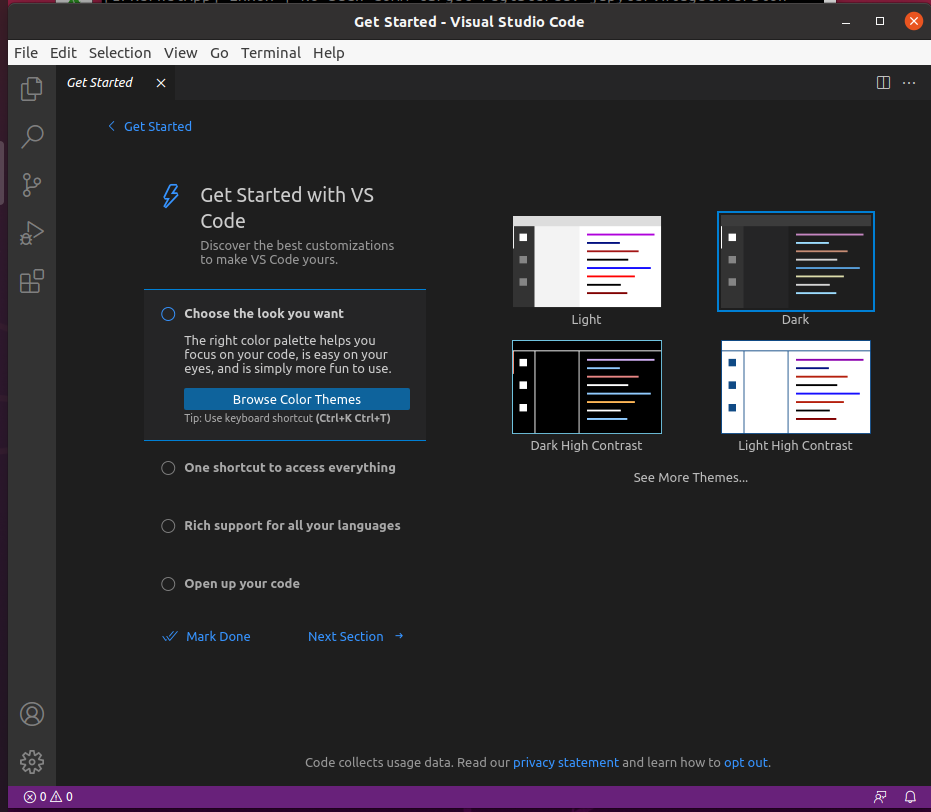Open the Extensions view
Screen dimensions: 931x812
pyautogui.click(x=31, y=281)
